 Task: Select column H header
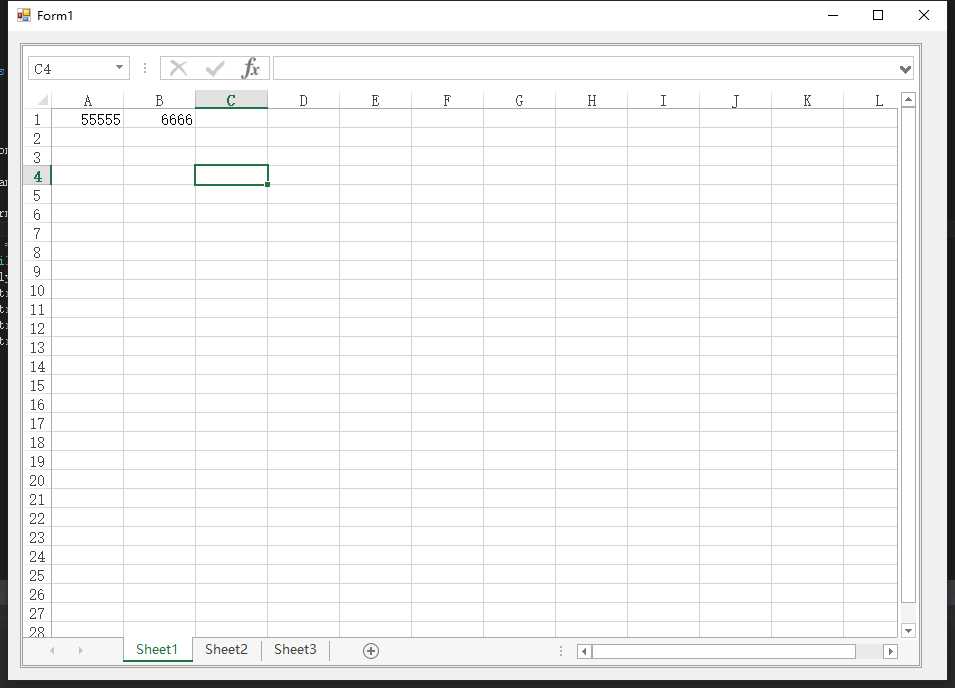click(591, 100)
